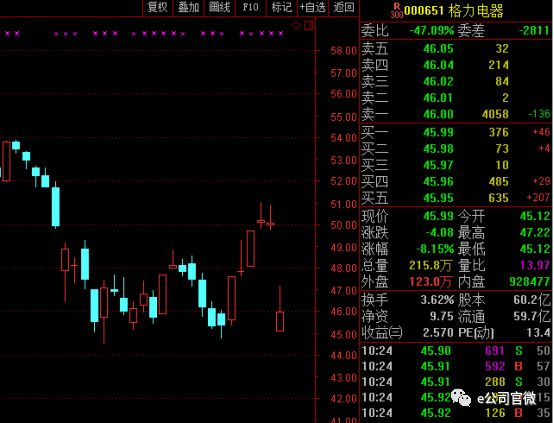This screenshot has height=423, width=554.
Task: Click the 58.00 label on price axis
Action: pyautogui.click(x=343, y=51)
